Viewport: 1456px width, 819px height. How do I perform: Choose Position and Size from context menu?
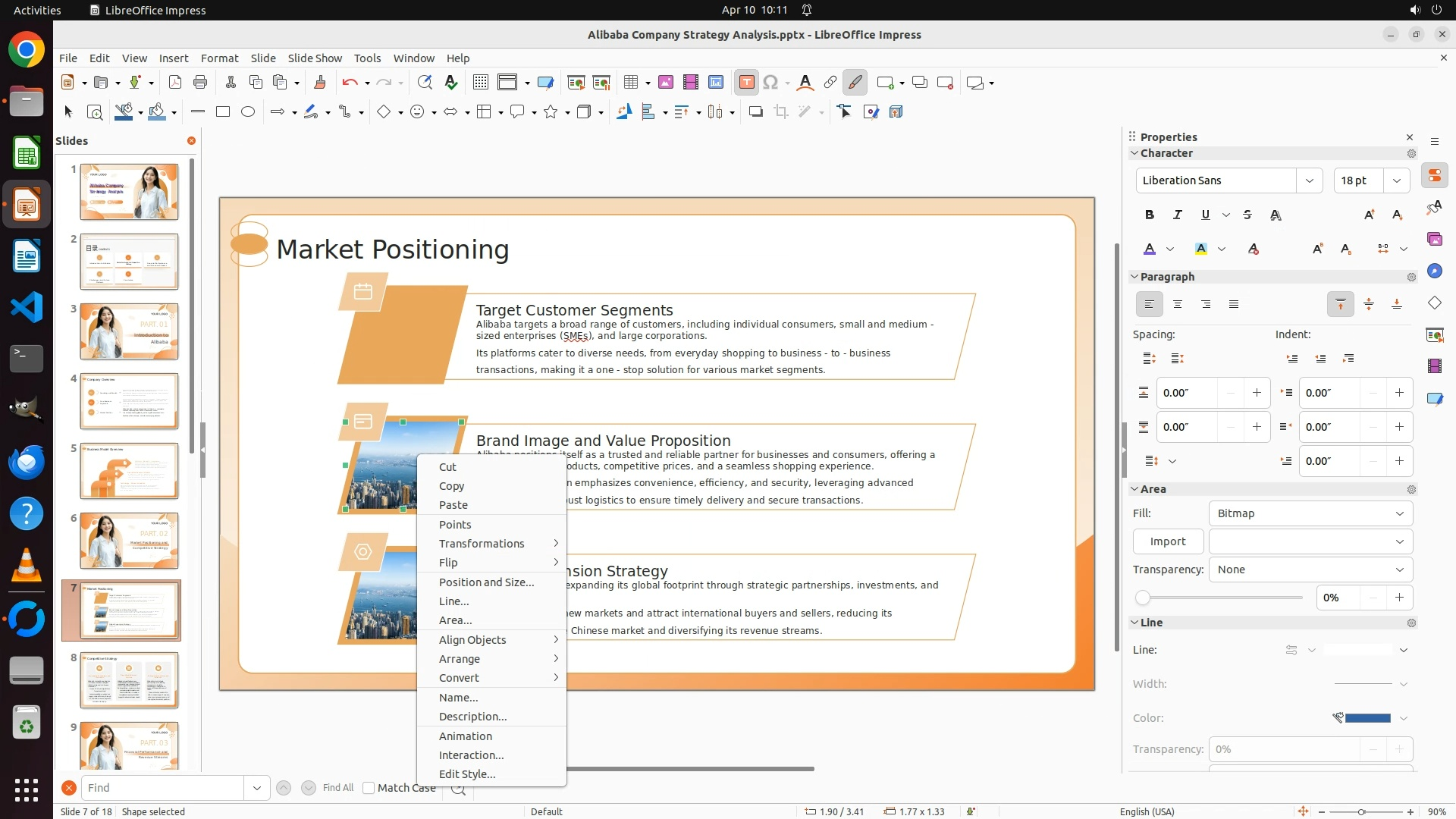(486, 582)
